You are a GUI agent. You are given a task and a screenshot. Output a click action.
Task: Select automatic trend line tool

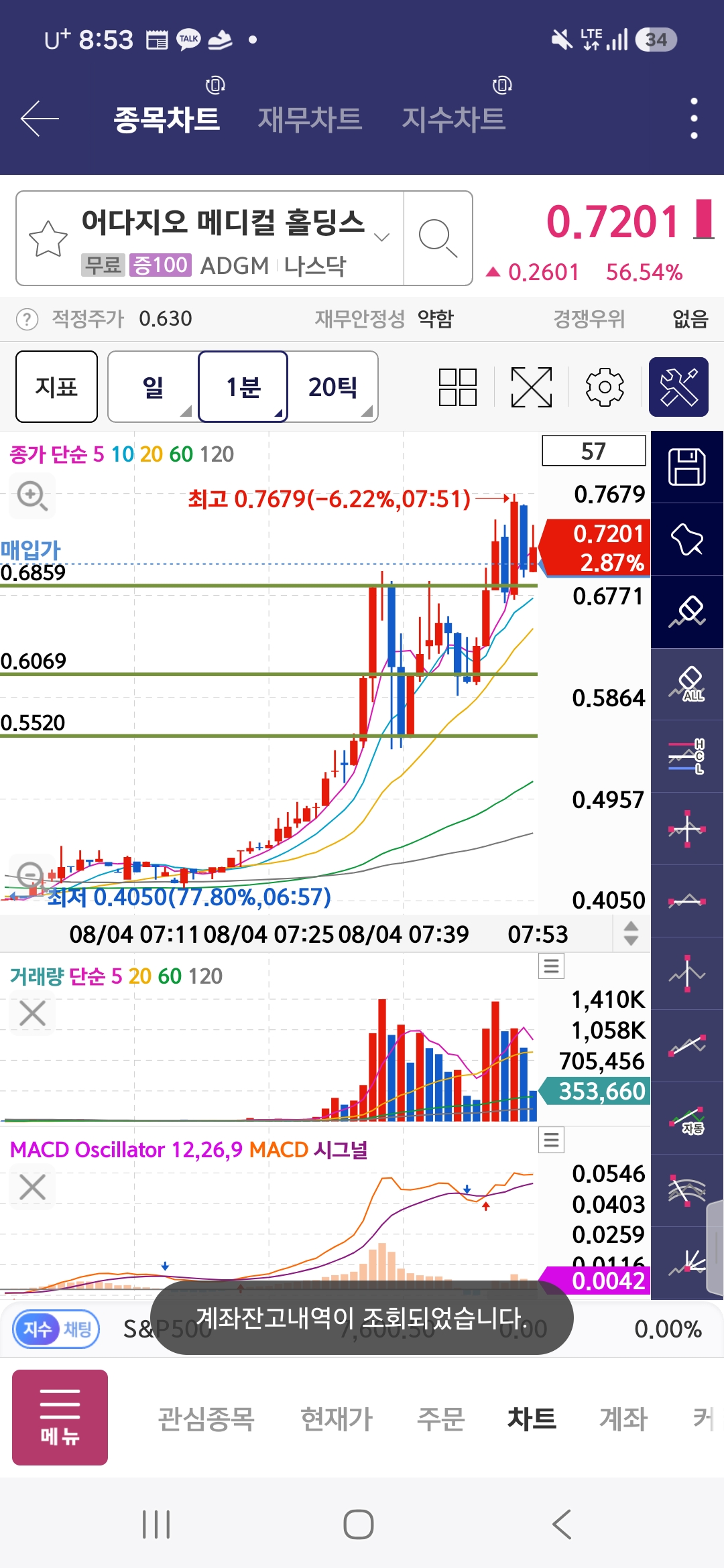click(687, 1118)
